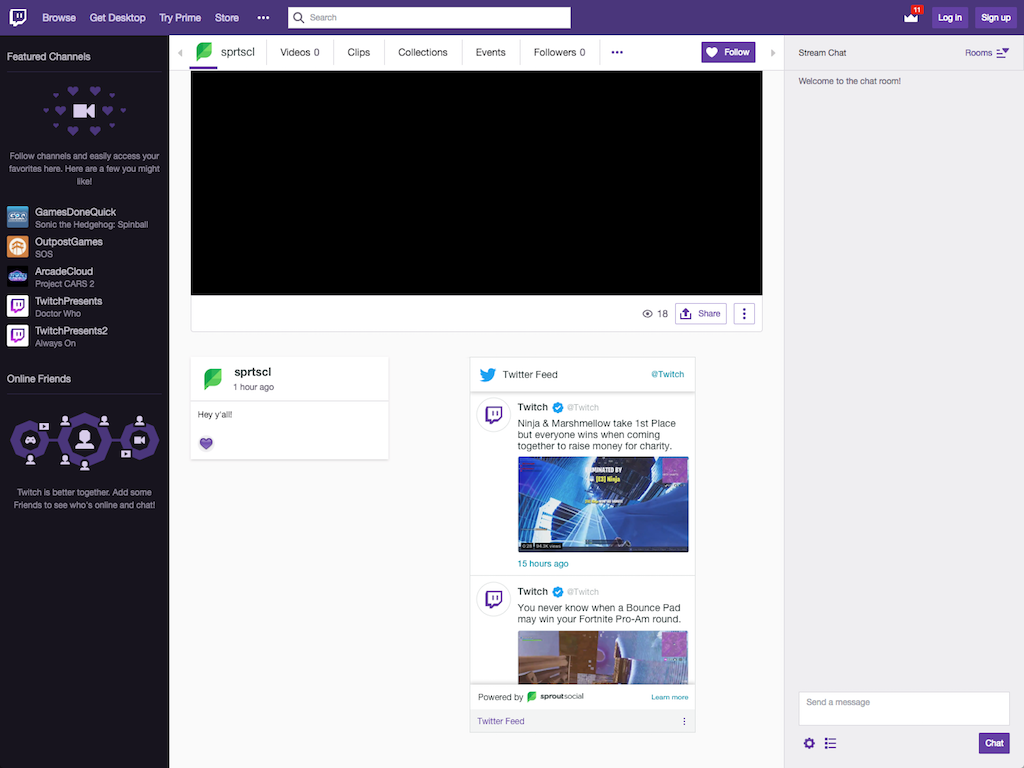Collapse the left sidebar arrow

coord(180,53)
